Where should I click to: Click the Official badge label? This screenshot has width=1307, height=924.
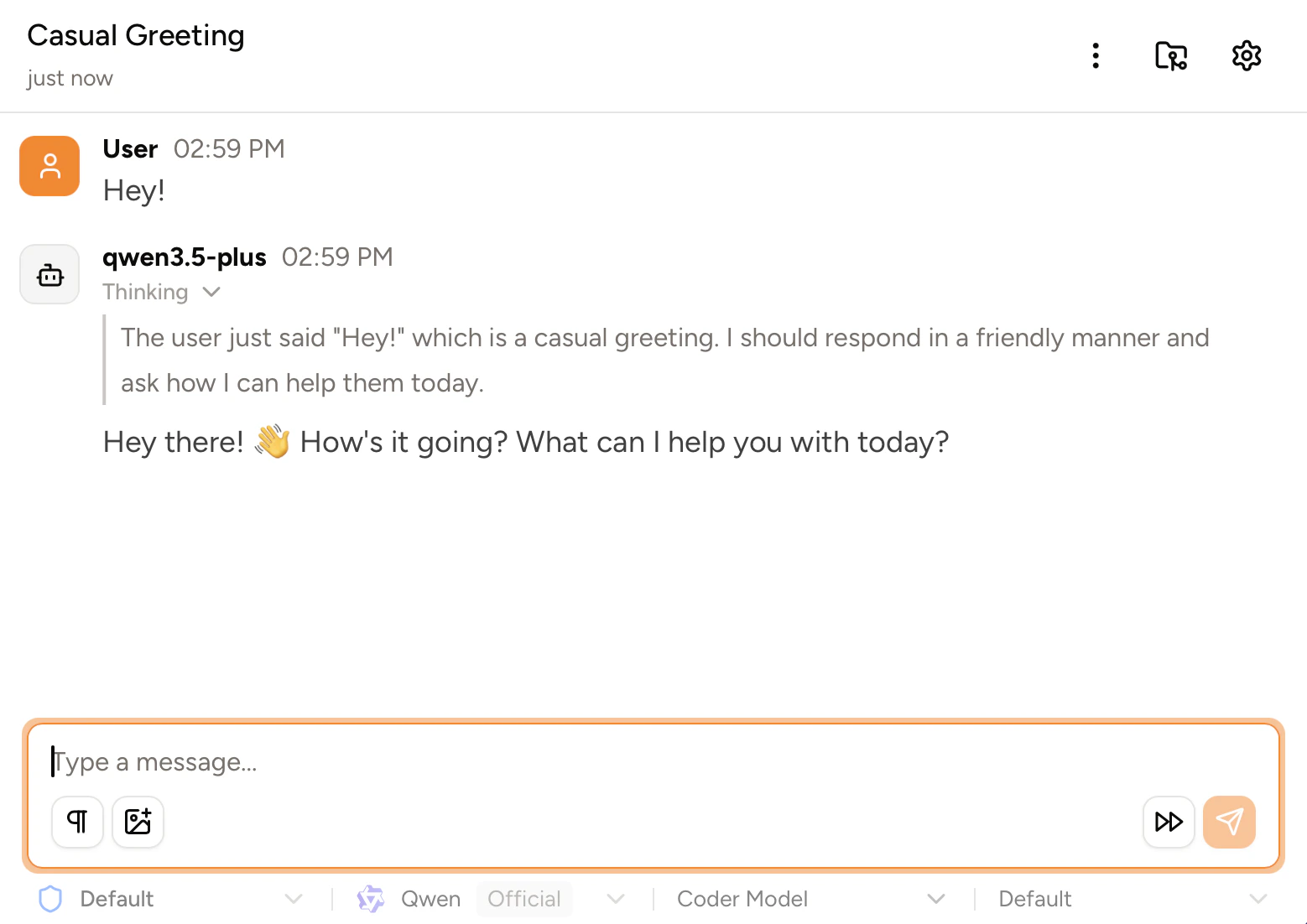tap(524, 899)
